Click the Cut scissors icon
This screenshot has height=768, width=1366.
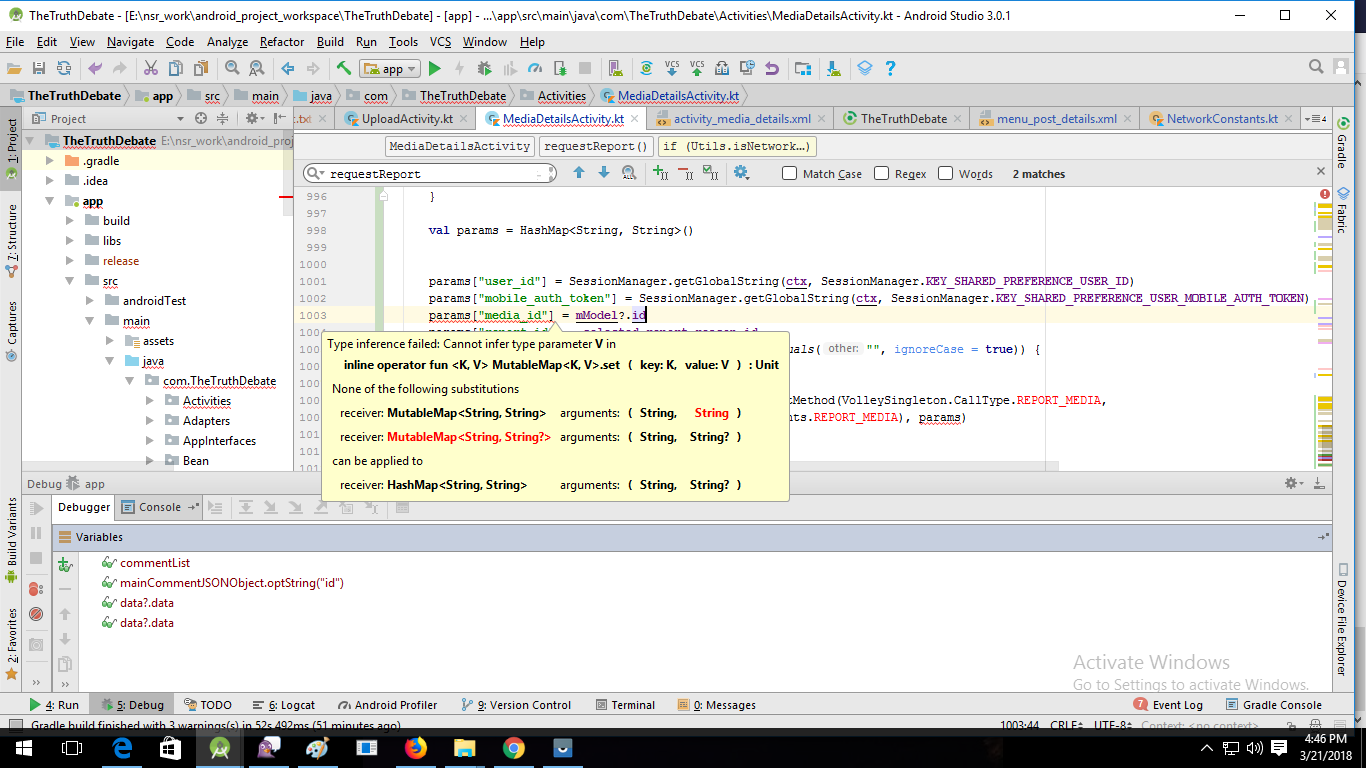click(x=151, y=68)
